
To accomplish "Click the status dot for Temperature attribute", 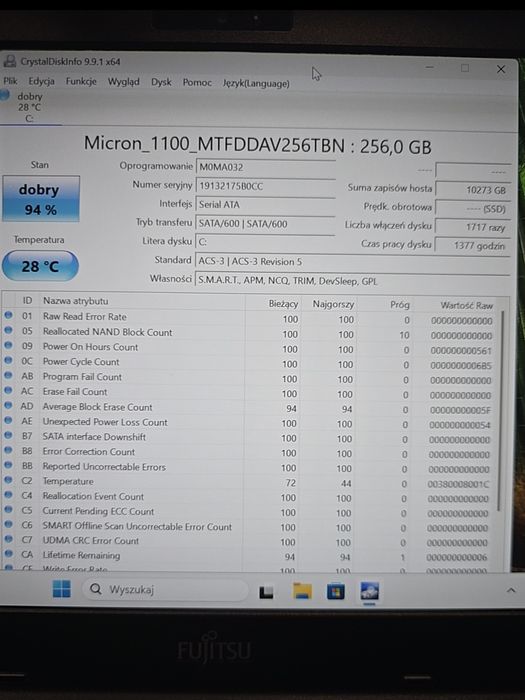I will pyautogui.click(x=8, y=480).
